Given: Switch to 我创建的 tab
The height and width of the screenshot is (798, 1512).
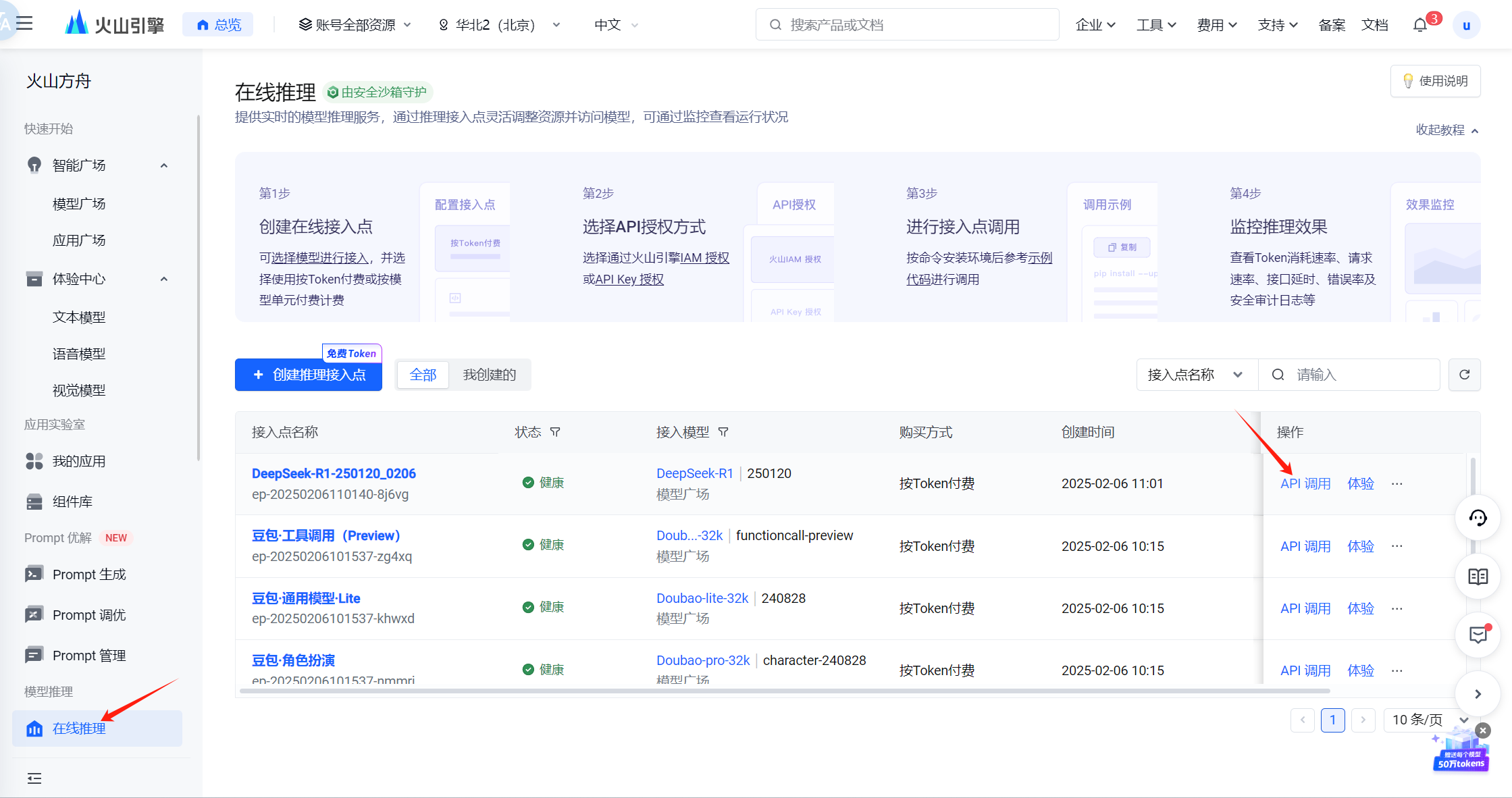Looking at the screenshot, I should (489, 375).
